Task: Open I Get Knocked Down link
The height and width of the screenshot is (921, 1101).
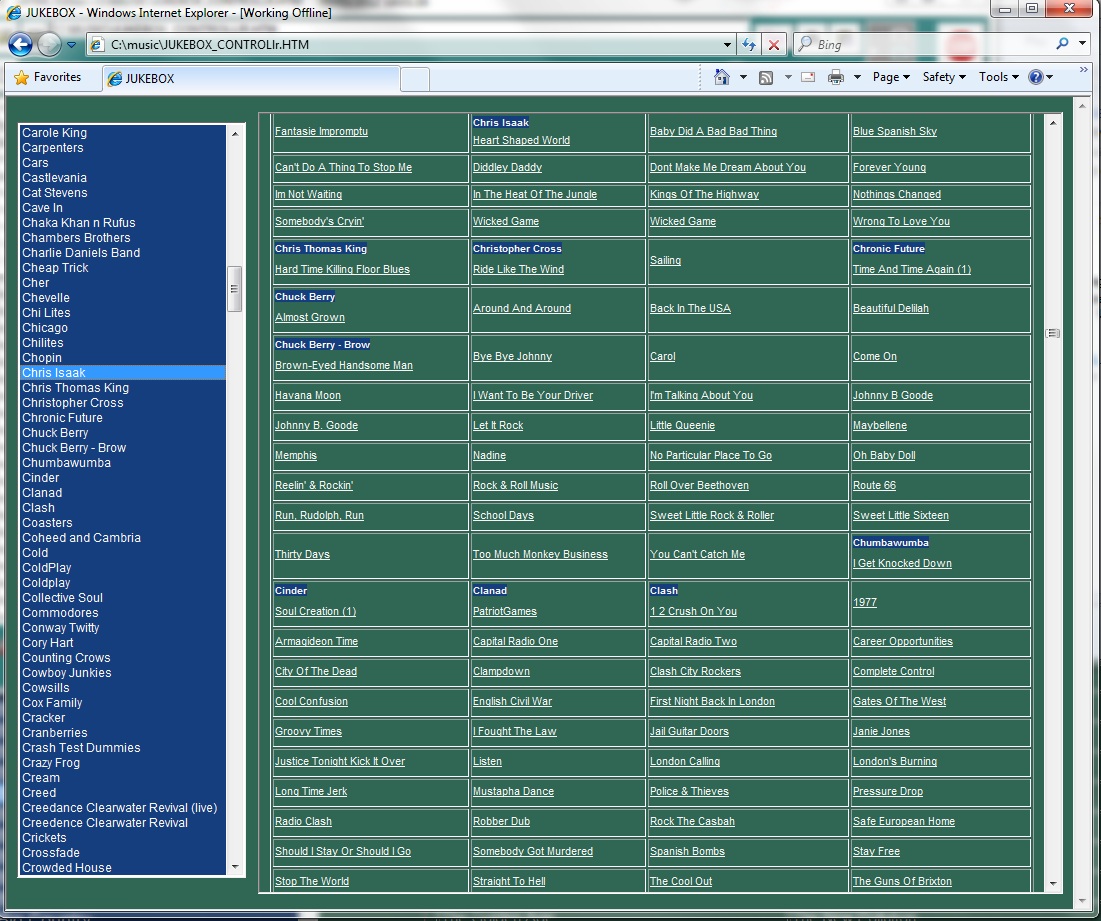Action: [x=902, y=563]
